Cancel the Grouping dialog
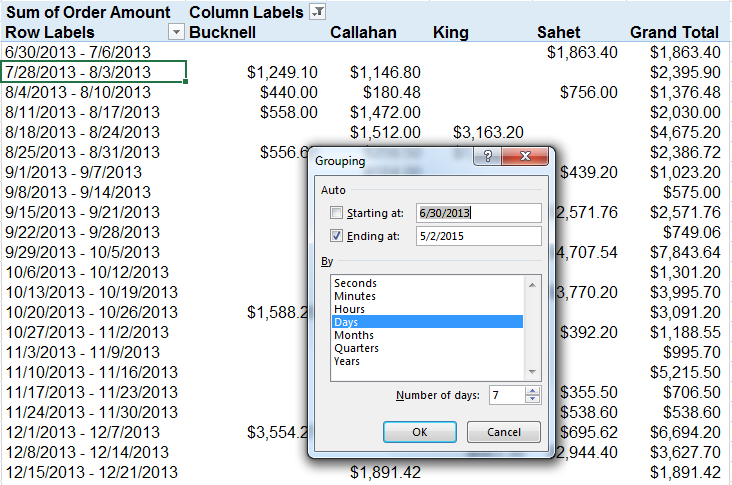This screenshot has height=485, width=732. pyautogui.click(x=504, y=432)
